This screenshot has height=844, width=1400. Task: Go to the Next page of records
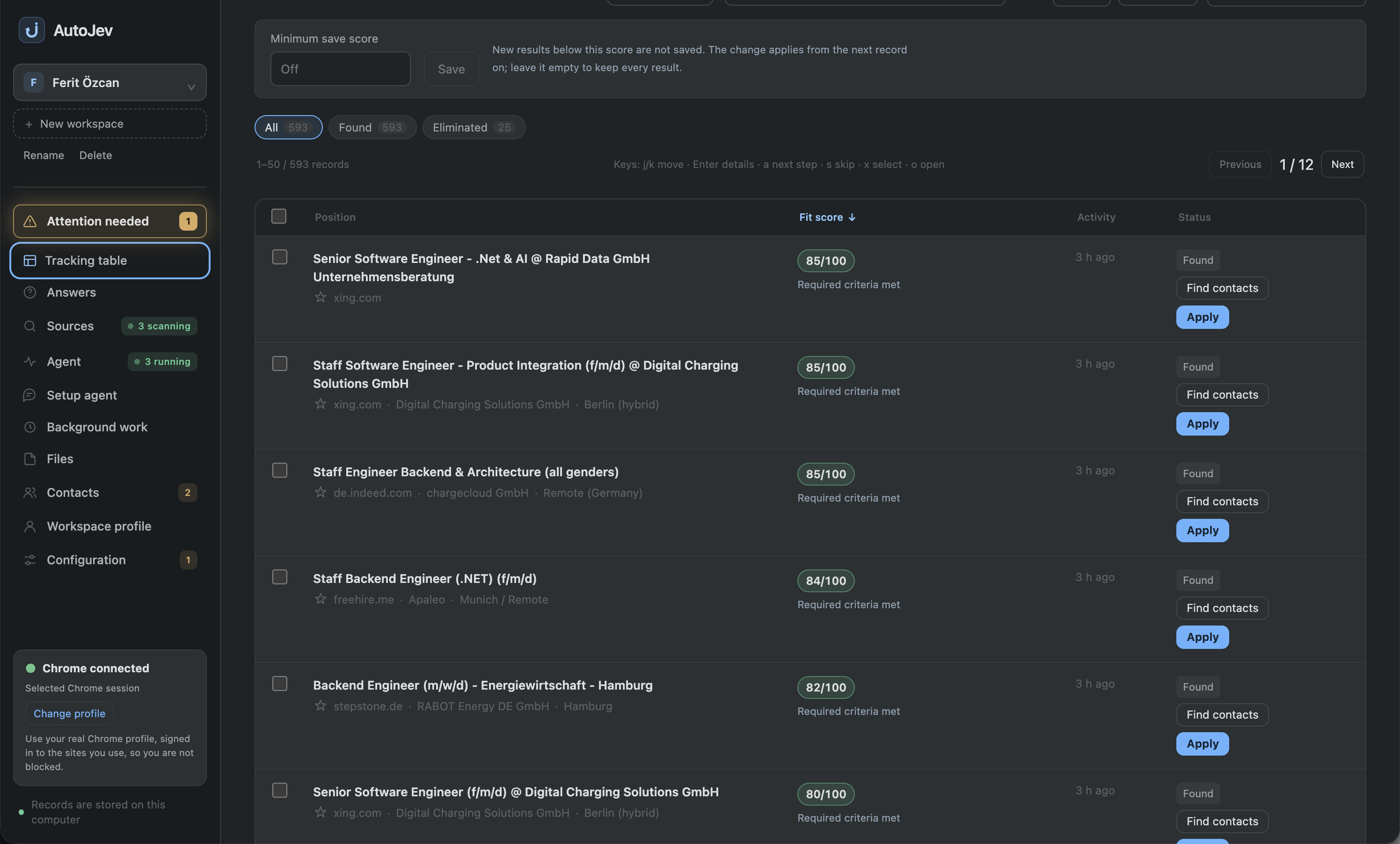tap(1342, 164)
